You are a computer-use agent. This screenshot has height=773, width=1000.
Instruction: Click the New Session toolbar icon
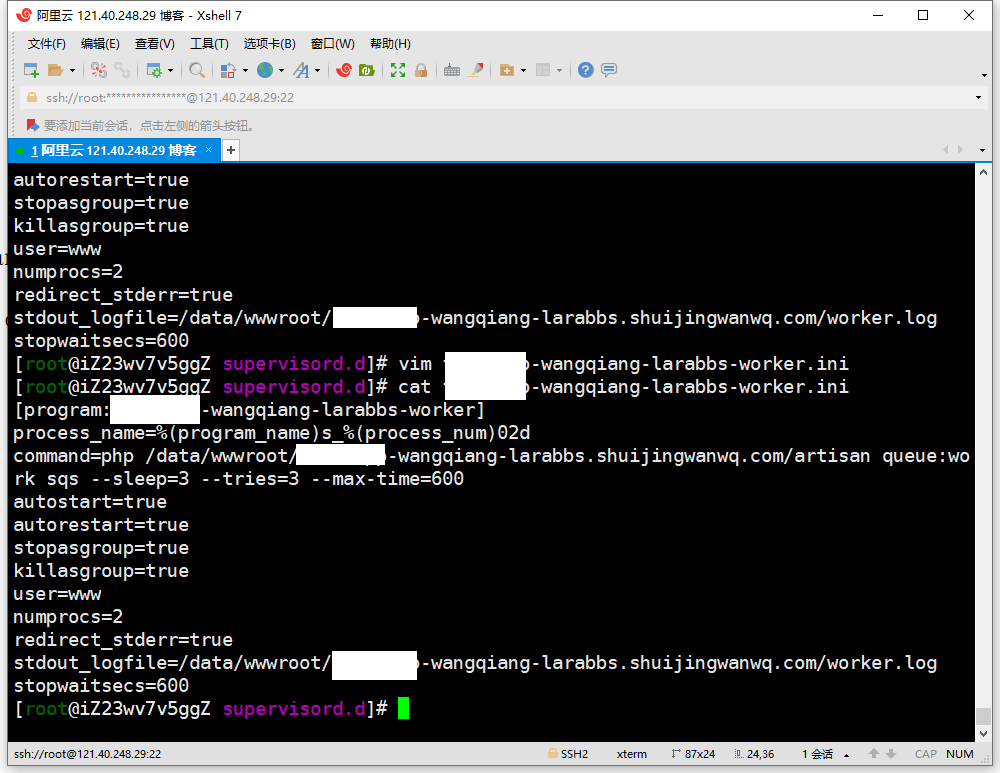[x=31, y=70]
